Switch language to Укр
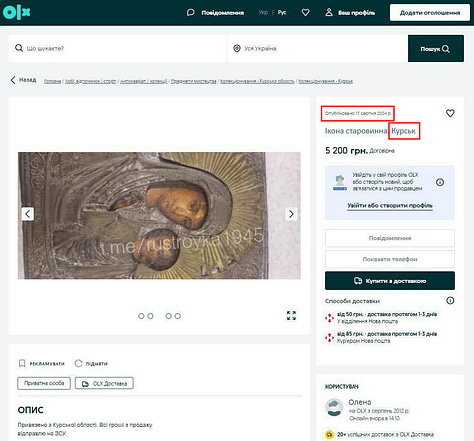Image resolution: width=474 pixels, height=441 pixels. (x=263, y=12)
